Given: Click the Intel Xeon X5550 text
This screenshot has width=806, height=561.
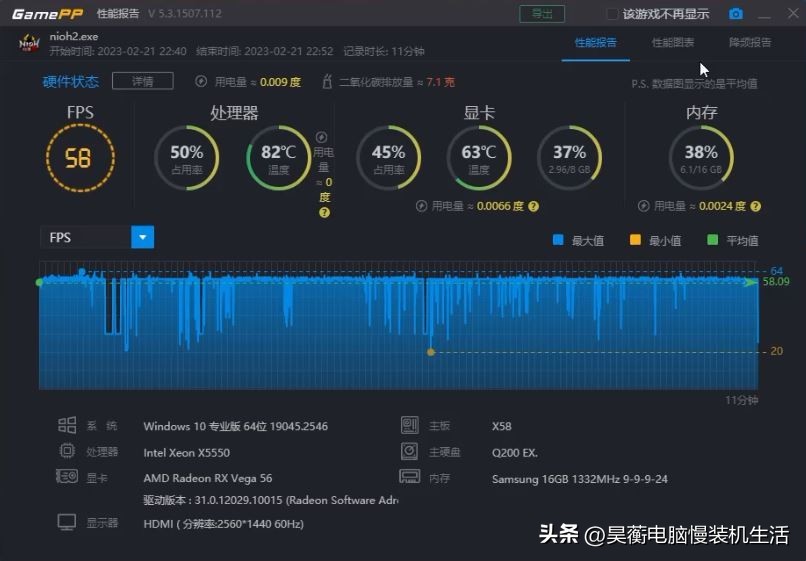Looking at the screenshot, I should (187, 453).
